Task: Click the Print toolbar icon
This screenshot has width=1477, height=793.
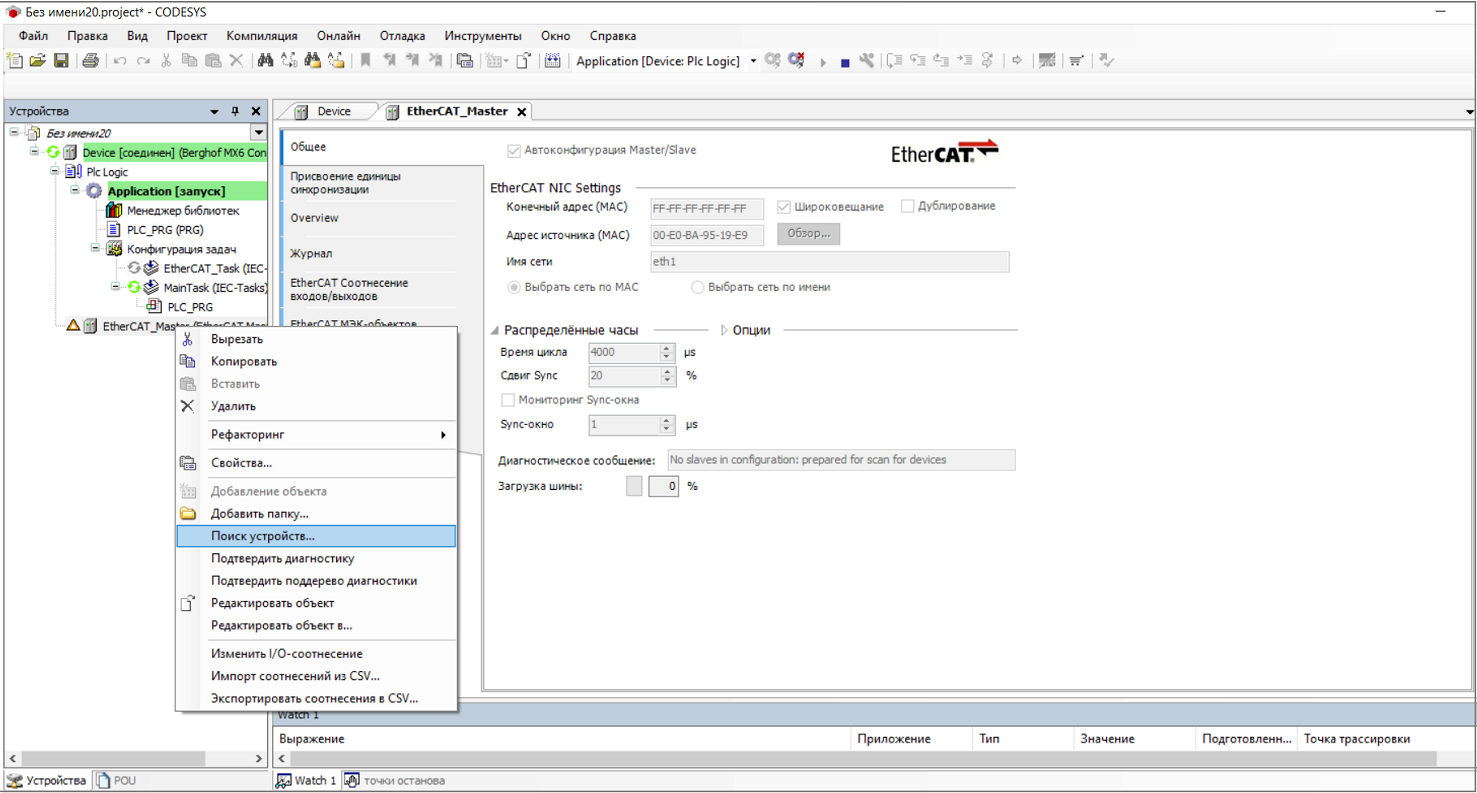Action: 91,61
